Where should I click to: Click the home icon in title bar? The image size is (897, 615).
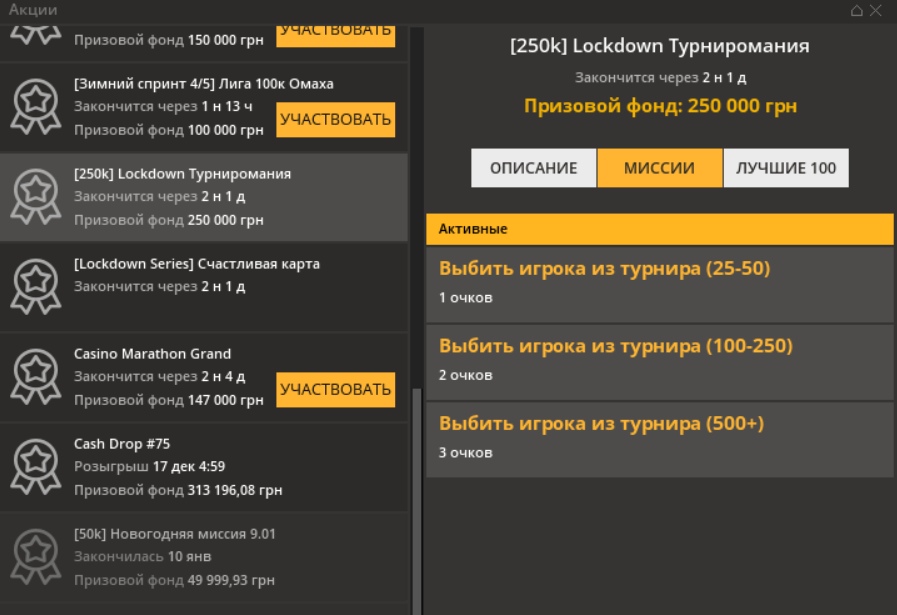pos(856,10)
